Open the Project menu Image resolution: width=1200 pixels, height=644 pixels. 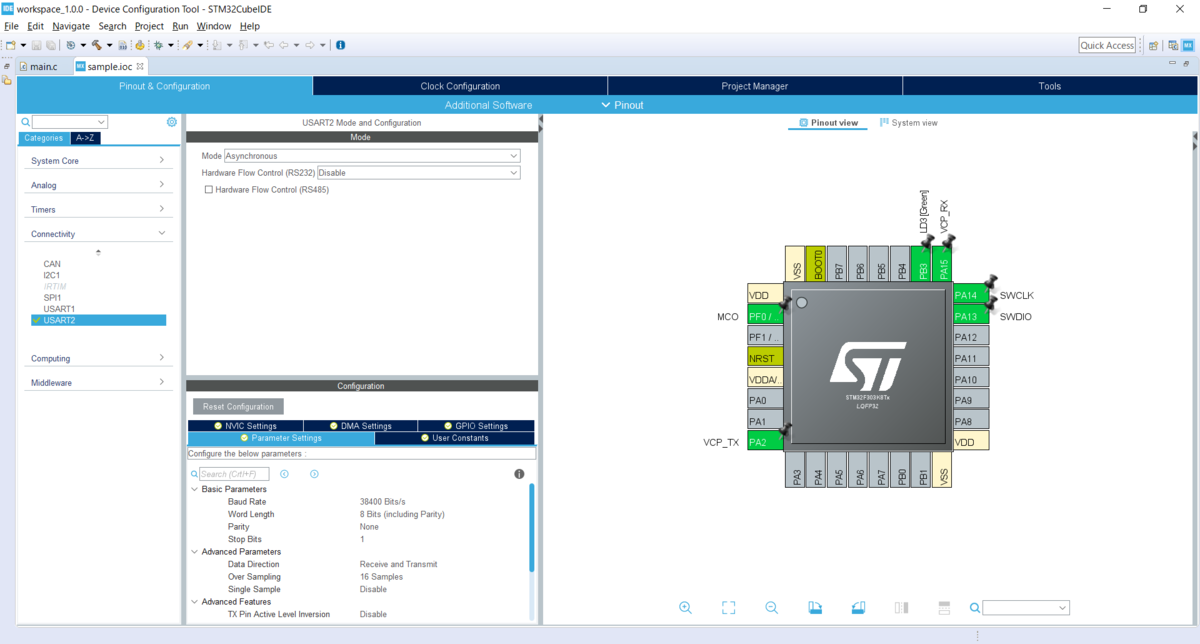(149, 26)
